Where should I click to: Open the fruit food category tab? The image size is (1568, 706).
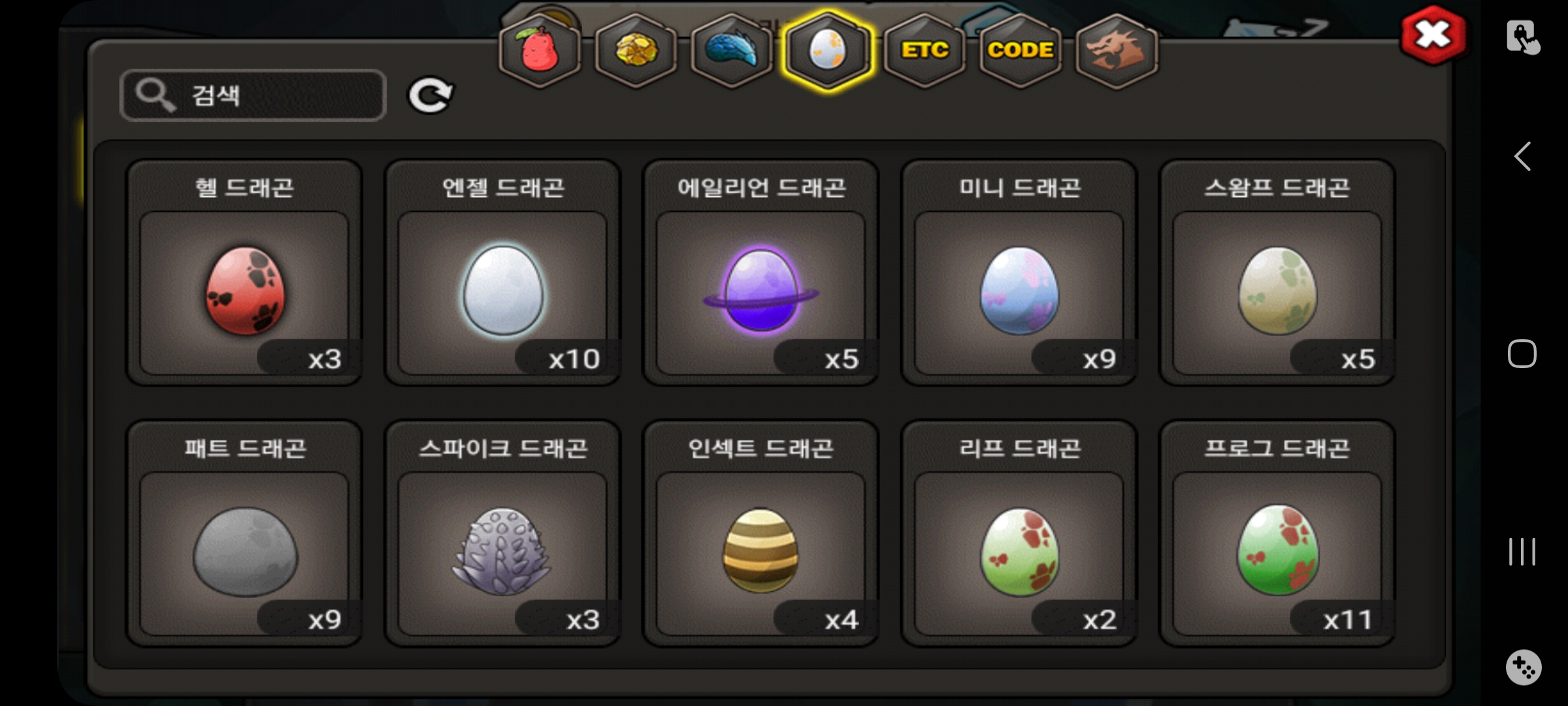coord(540,50)
